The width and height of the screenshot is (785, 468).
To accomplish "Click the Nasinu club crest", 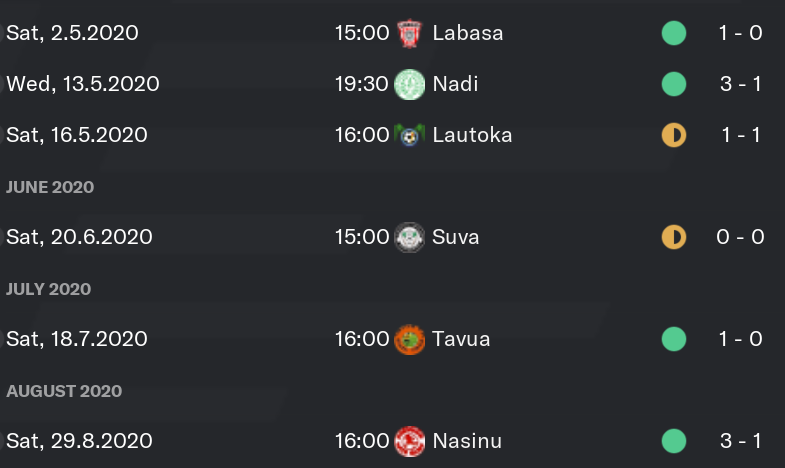I will click(x=410, y=441).
